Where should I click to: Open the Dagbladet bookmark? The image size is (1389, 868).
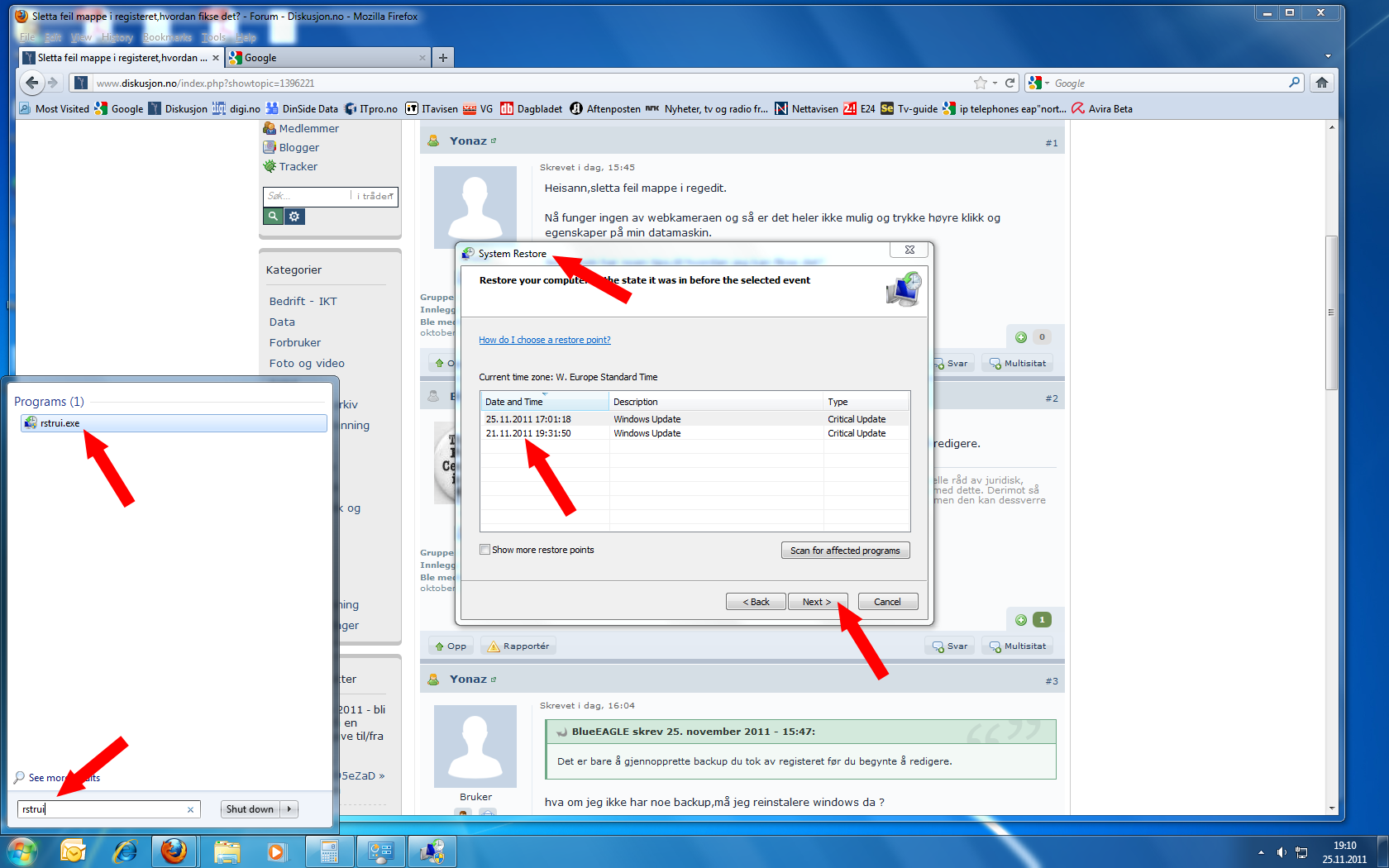point(531,108)
